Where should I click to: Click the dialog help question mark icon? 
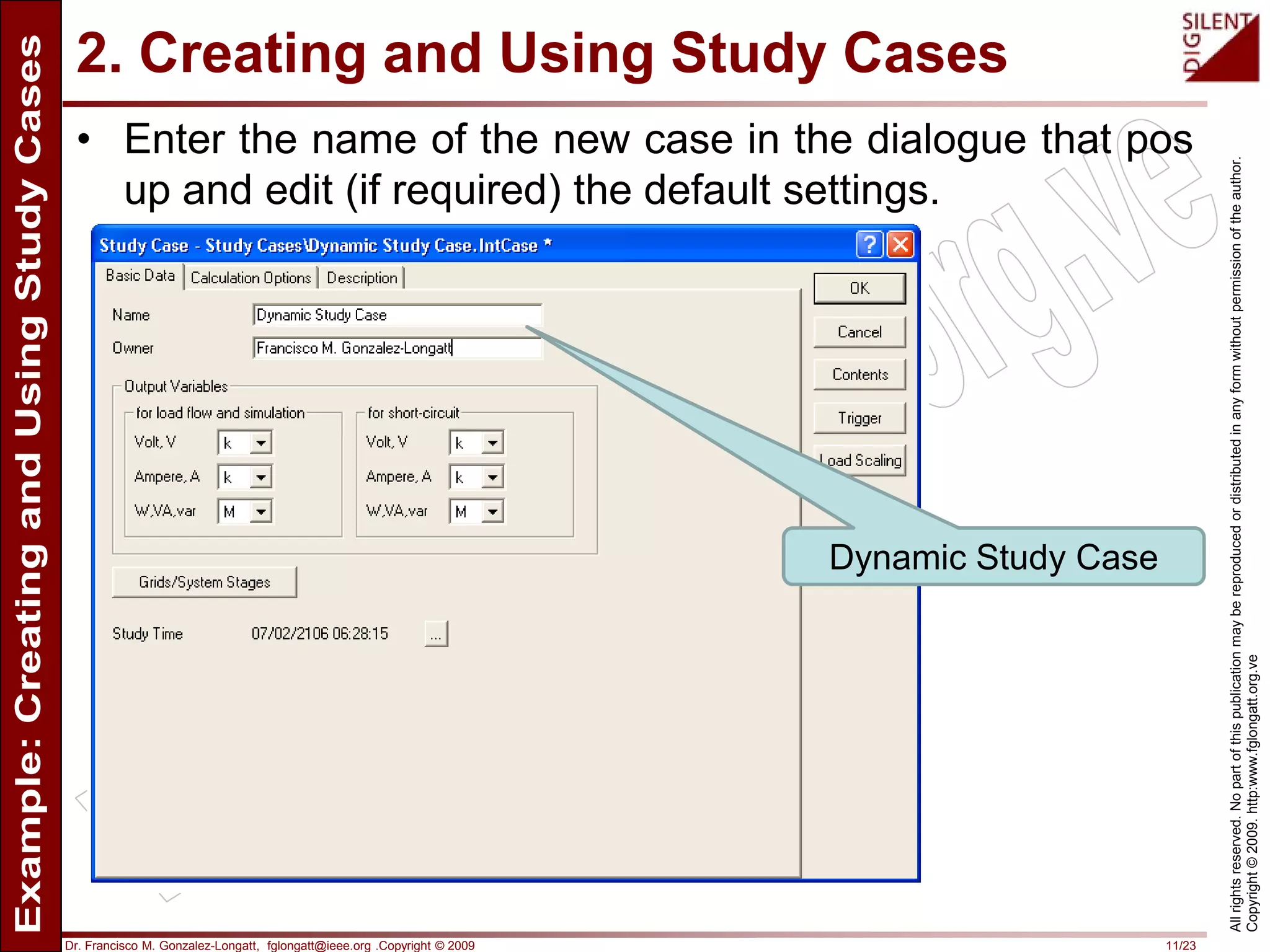(869, 244)
